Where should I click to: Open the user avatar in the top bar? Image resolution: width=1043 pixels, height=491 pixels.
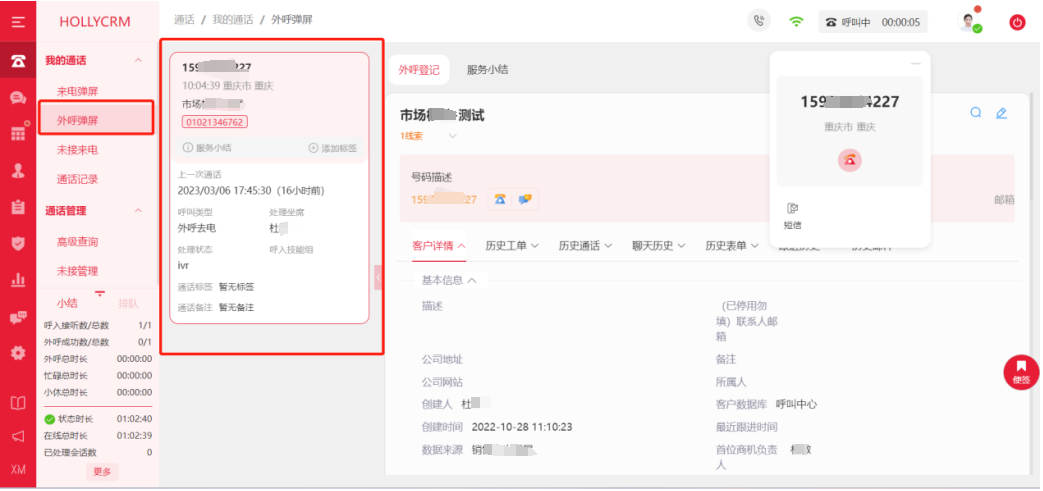968,21
